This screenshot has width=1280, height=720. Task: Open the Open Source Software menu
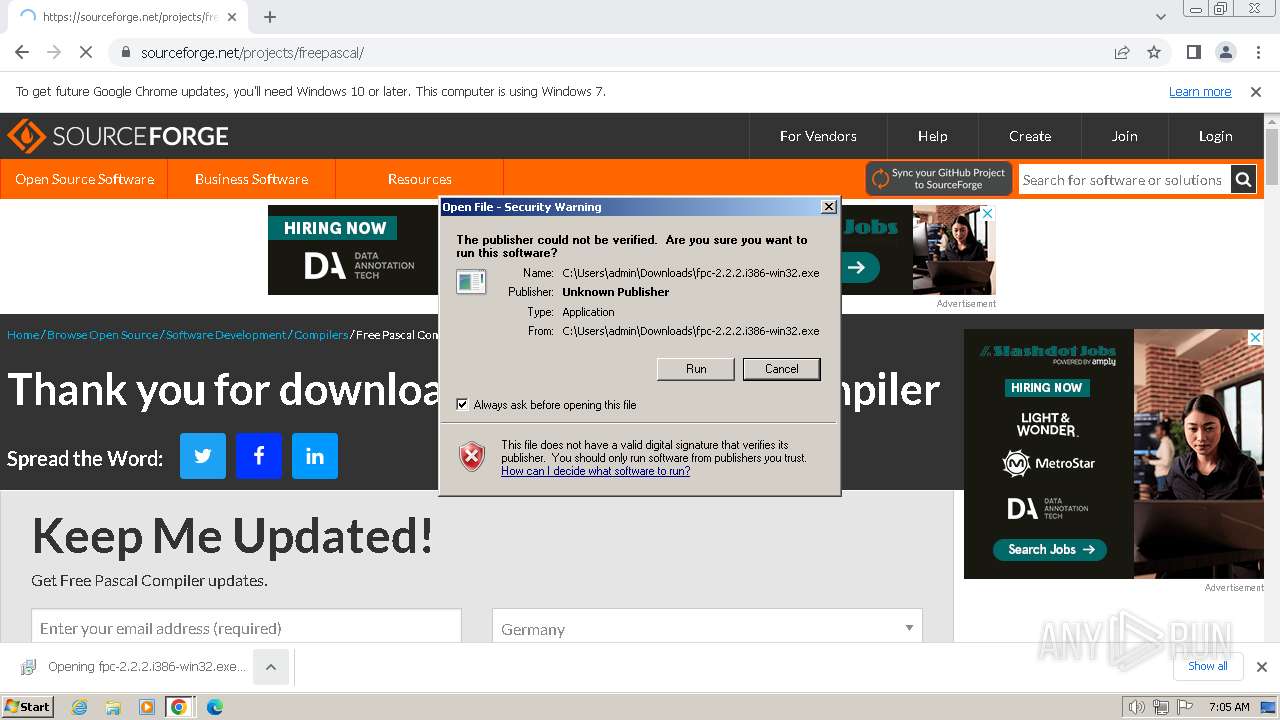coord(84,179)
